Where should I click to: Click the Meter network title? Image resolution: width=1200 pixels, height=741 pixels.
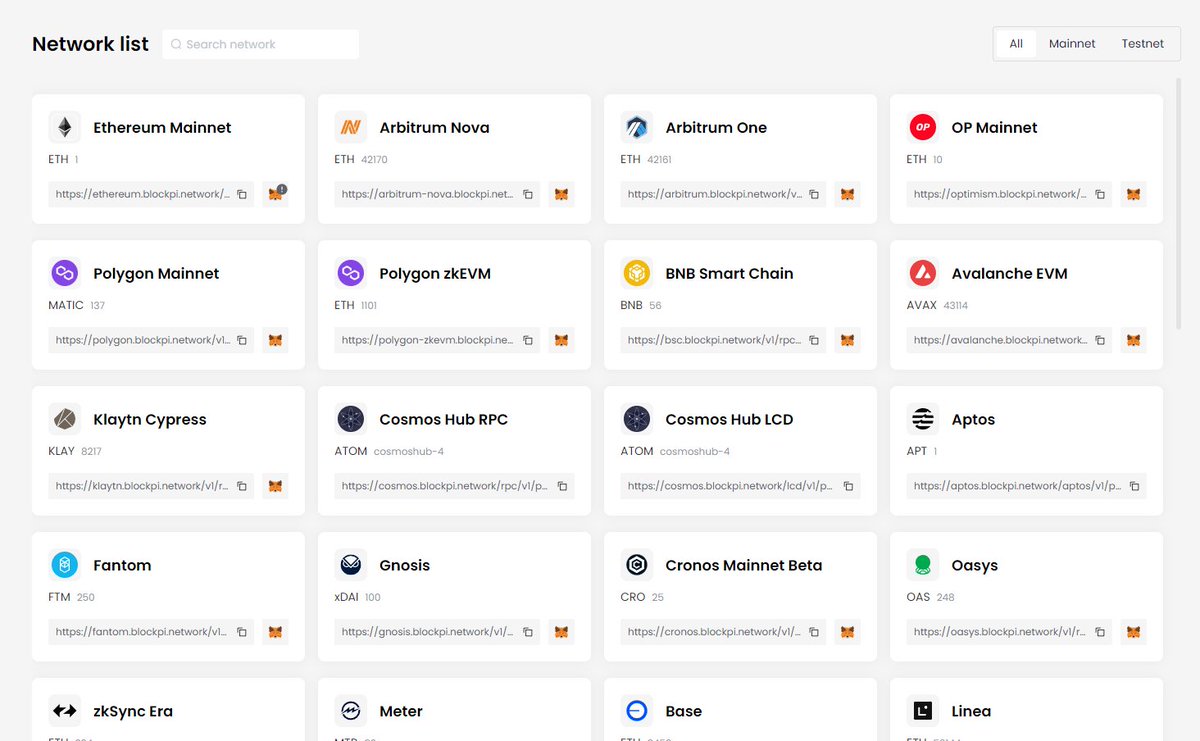point(401,711)
